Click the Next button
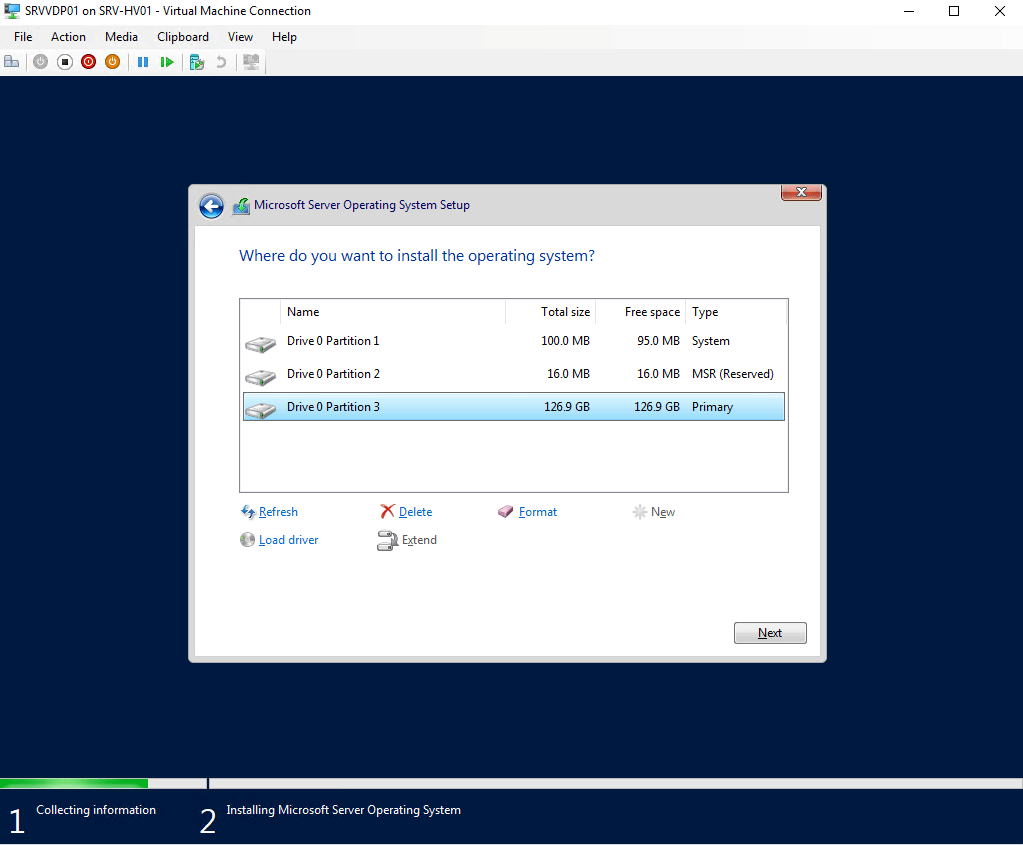This screenshot has height=845, width=1023. pyautogui.click(x=769, y=633)
